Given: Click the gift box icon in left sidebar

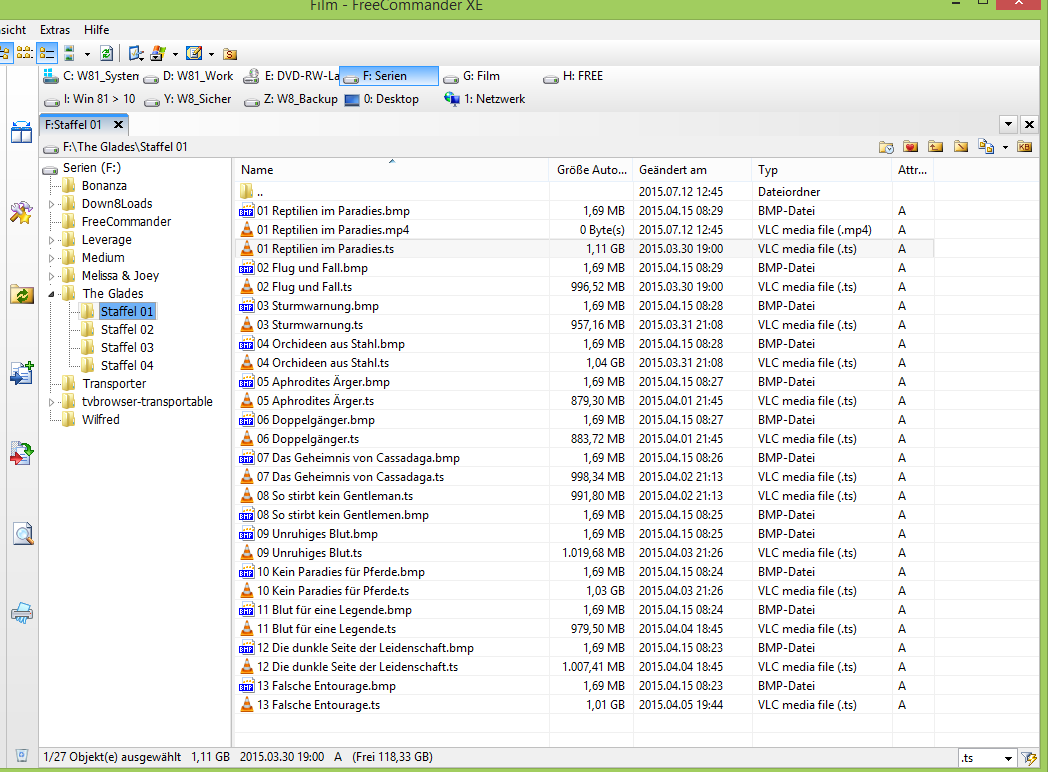Looking at the screenshot, I should 21,132.
